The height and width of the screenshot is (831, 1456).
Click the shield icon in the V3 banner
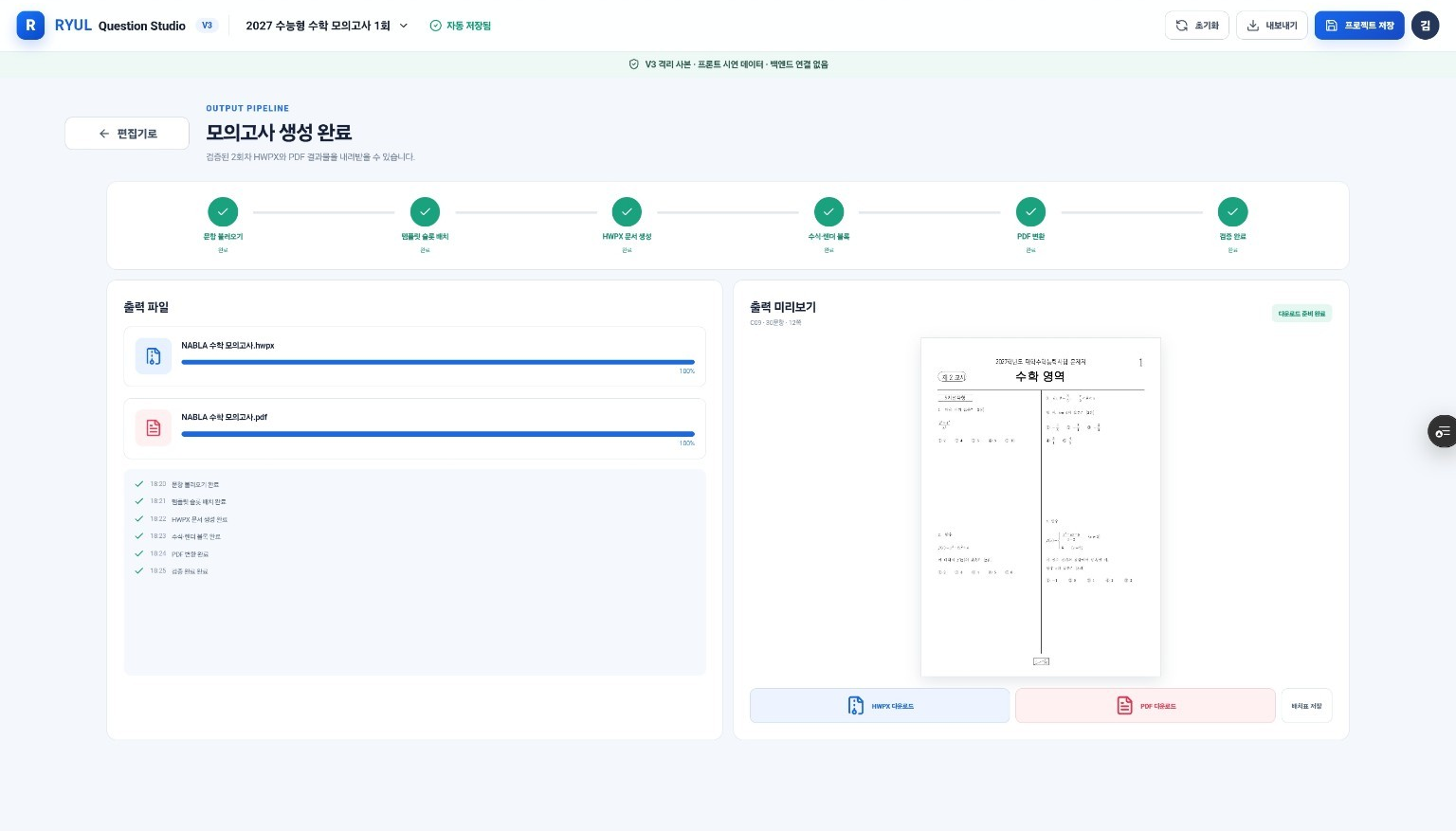pos(634,64)
